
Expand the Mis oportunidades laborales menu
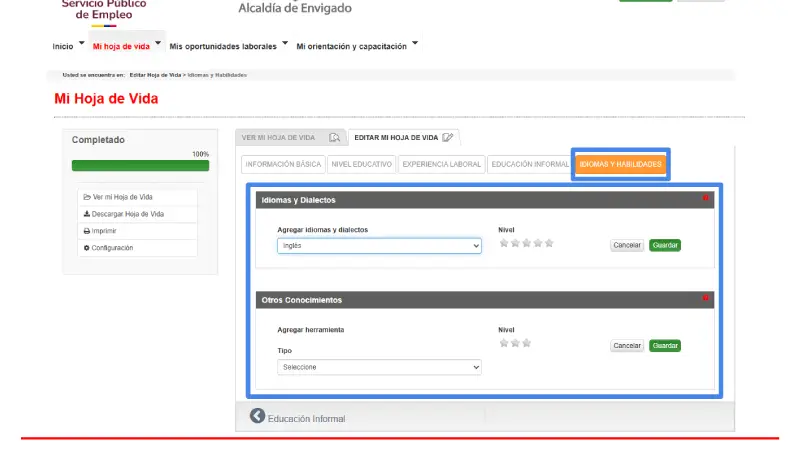(x=228, y=46)
